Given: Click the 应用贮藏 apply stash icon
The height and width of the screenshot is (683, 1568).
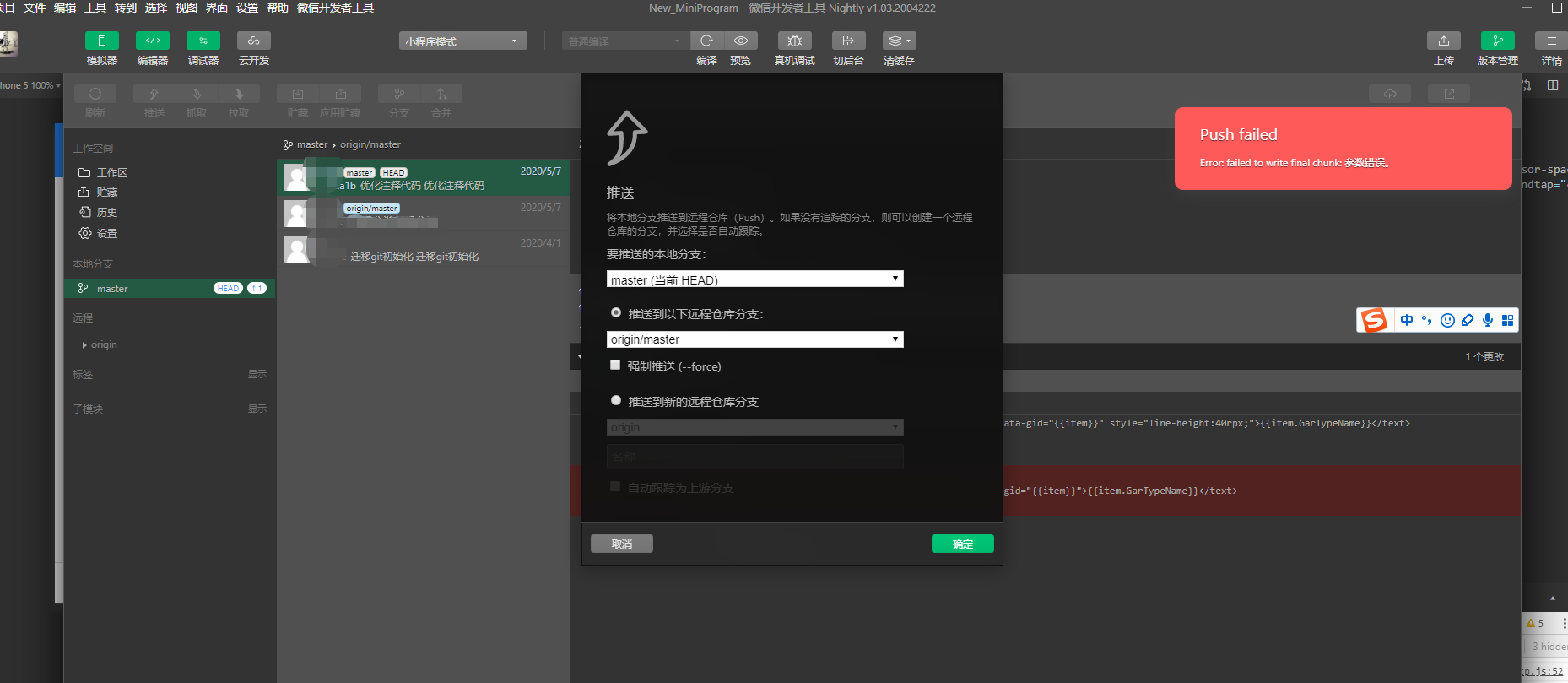Looking at the screenshot, I should tap(340, 94).
